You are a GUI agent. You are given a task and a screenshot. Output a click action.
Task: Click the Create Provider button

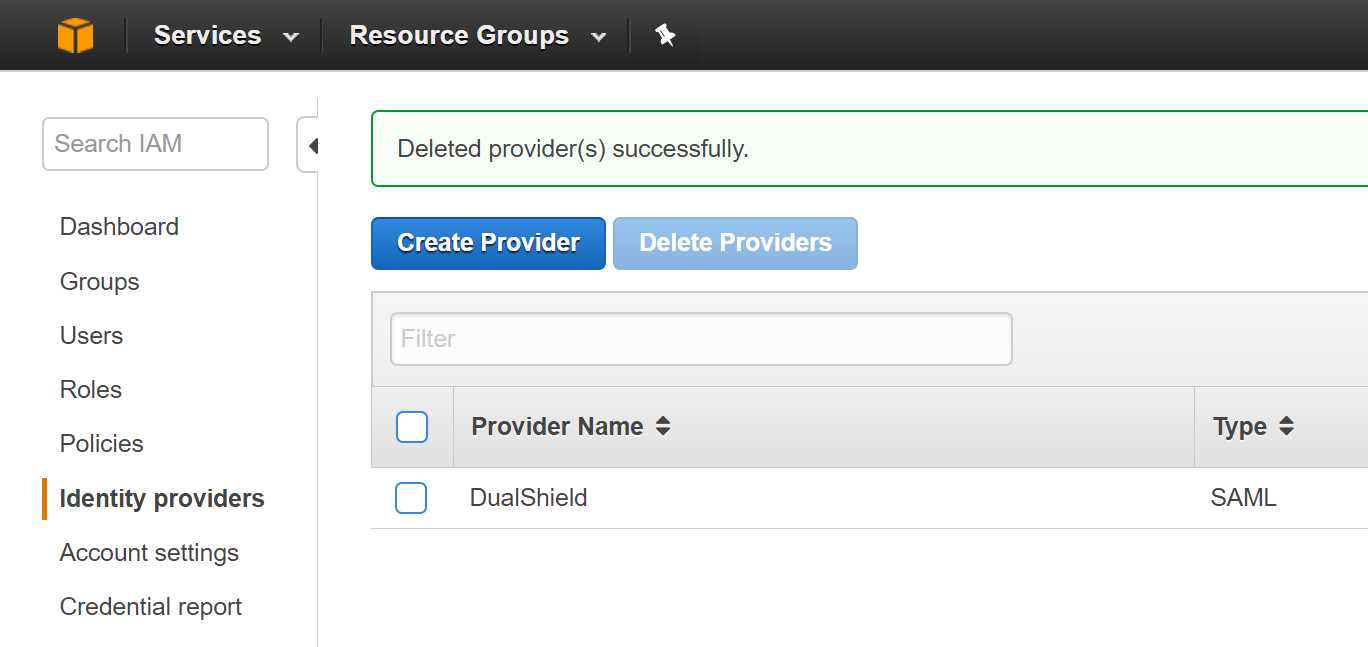pyautogui.click(x=488, y=244)
